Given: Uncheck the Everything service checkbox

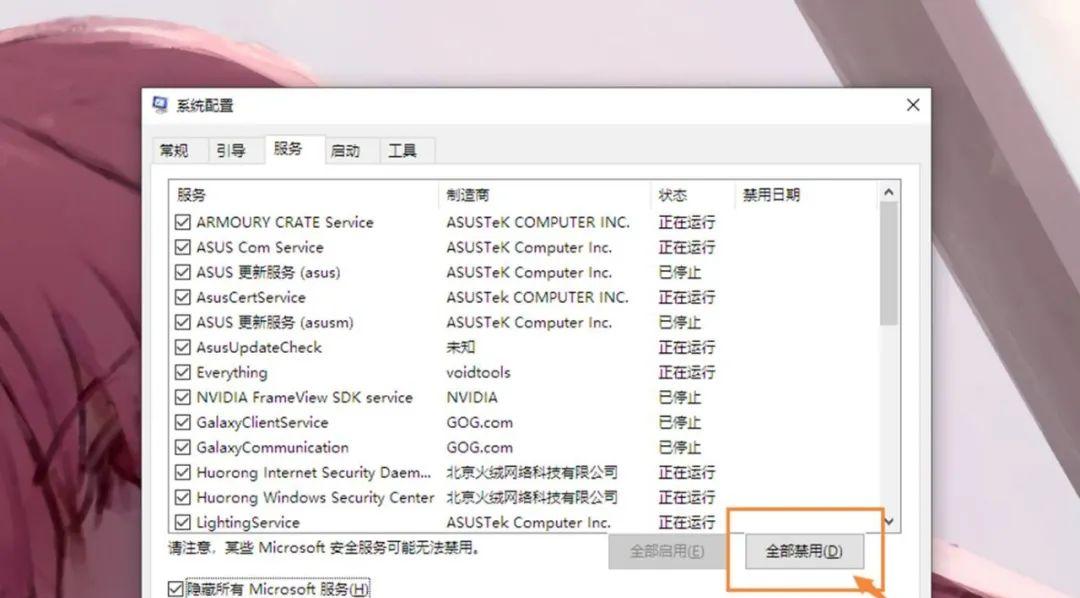Looking at the screenshot, I should pyautogui.click(x=183, y=372).
